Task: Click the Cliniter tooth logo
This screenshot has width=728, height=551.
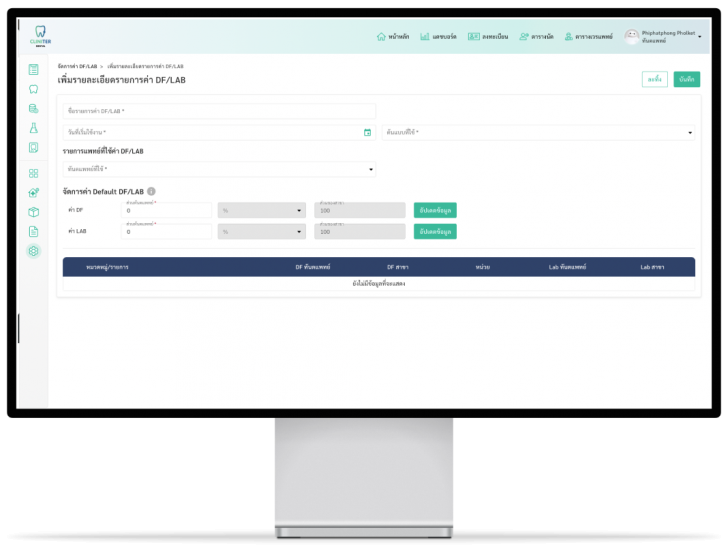Action: click(x=40, y=36)
